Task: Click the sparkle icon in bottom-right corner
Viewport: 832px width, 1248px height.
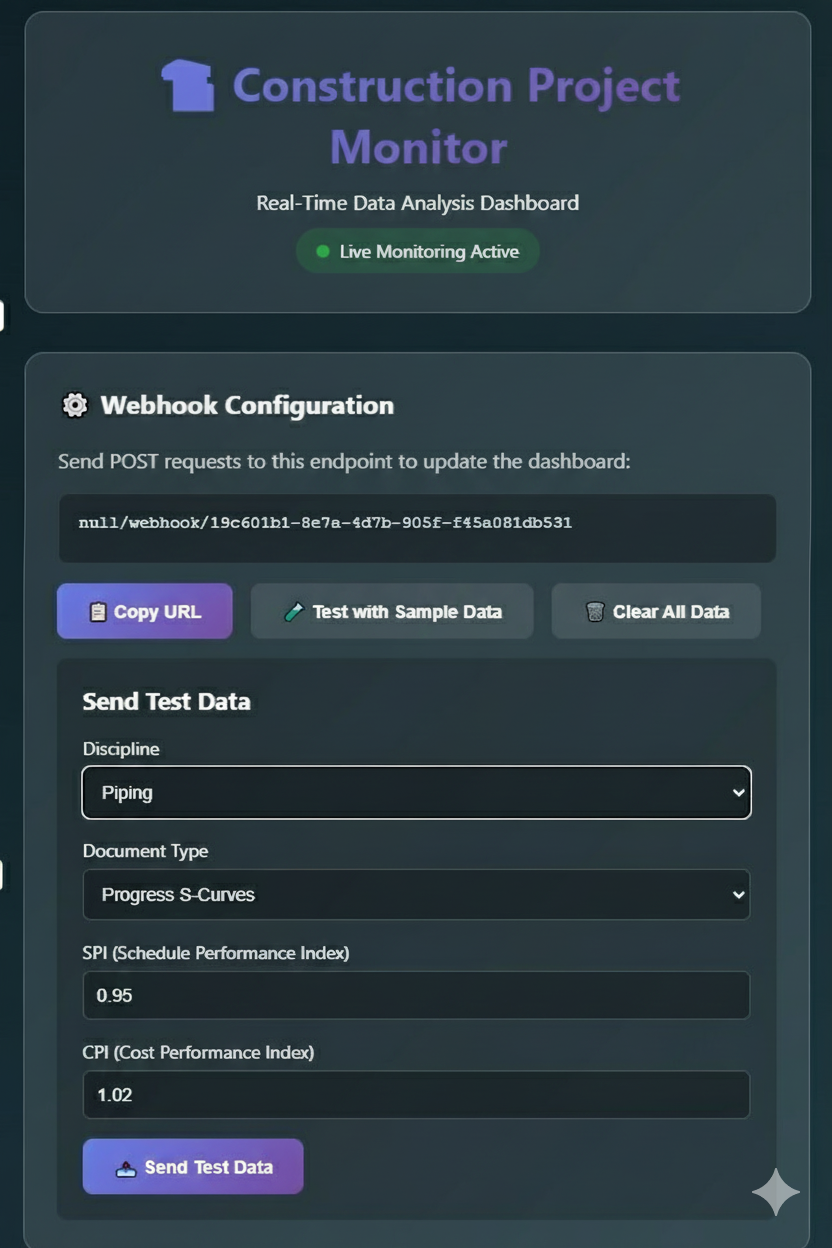Action: click(776, 1192)
